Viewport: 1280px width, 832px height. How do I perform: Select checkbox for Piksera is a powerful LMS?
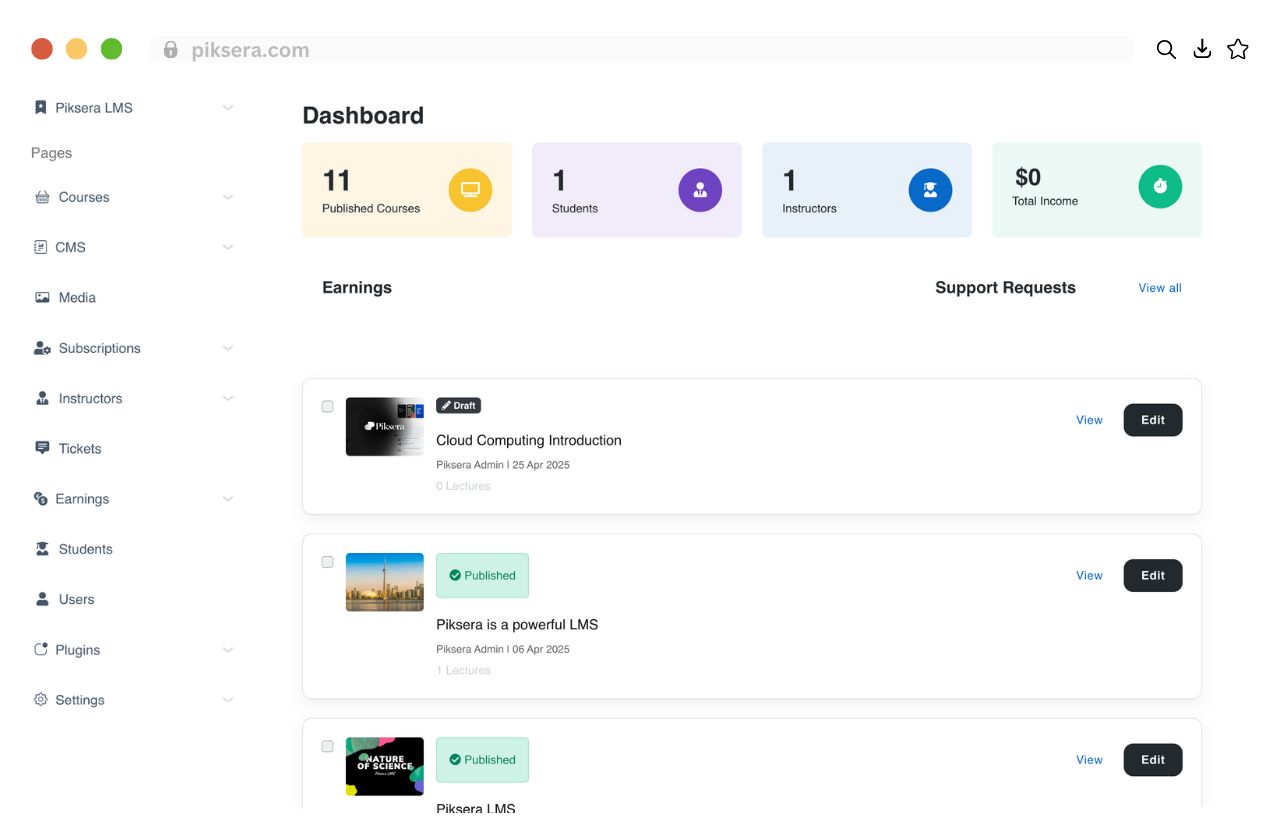[327, 562]
